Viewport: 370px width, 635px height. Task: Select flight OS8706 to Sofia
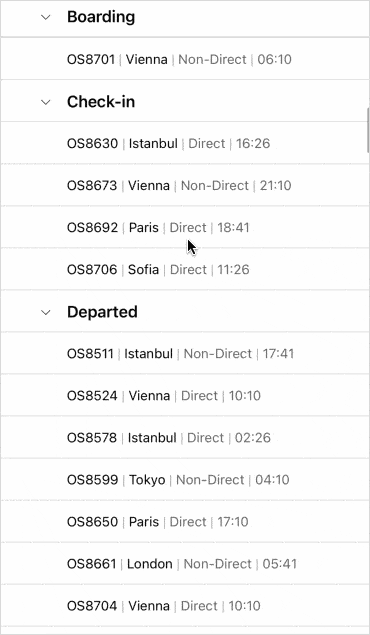pos(185,269)
